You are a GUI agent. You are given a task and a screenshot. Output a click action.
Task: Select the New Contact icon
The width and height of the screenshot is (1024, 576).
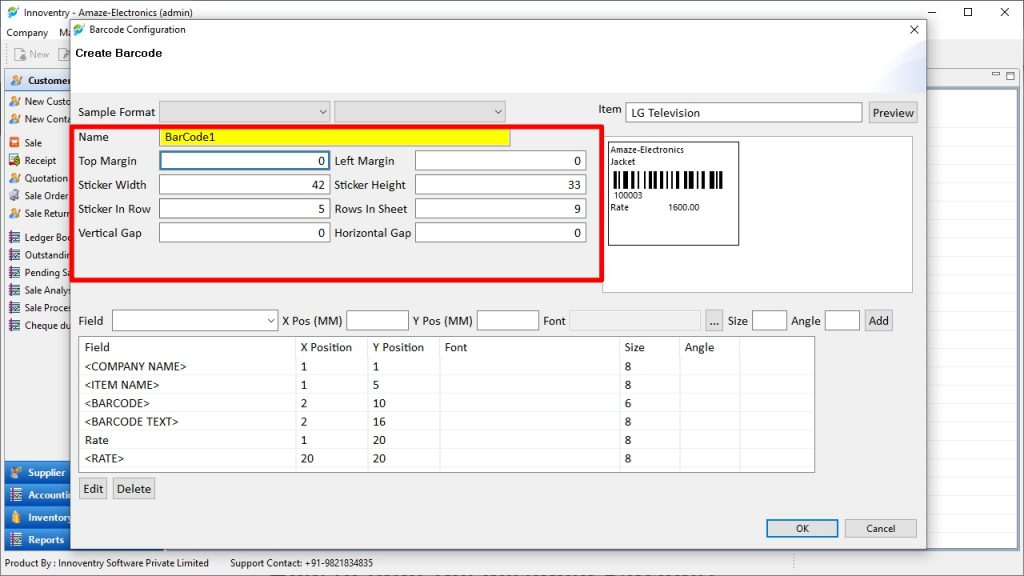point(14,119)
